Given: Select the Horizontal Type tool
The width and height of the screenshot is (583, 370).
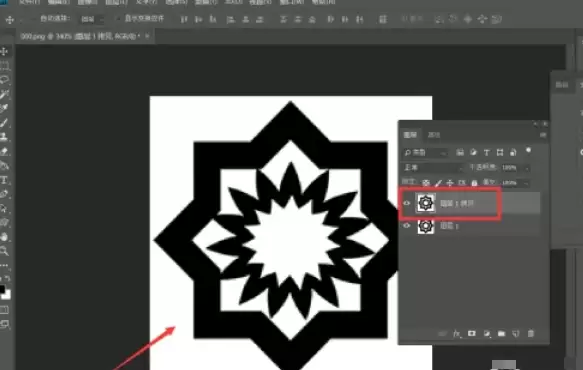Looking at the screenshot, I should (4, 180).
